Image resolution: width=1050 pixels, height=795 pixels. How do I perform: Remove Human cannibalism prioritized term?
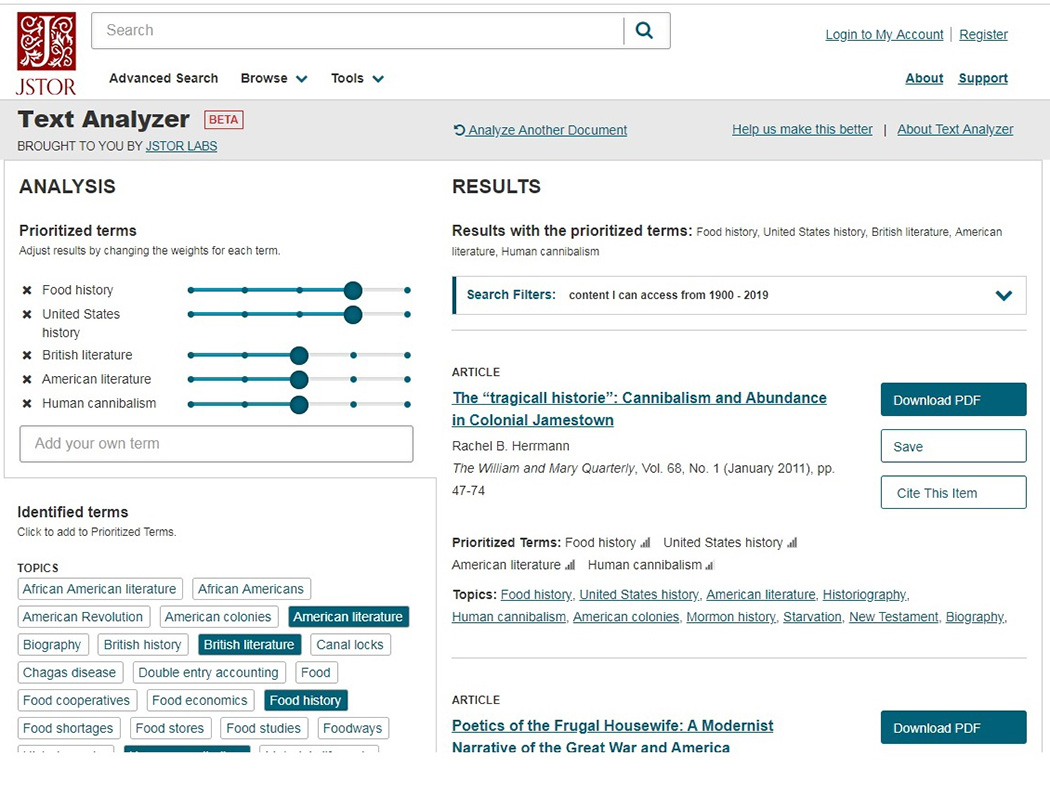coord(27,403)
